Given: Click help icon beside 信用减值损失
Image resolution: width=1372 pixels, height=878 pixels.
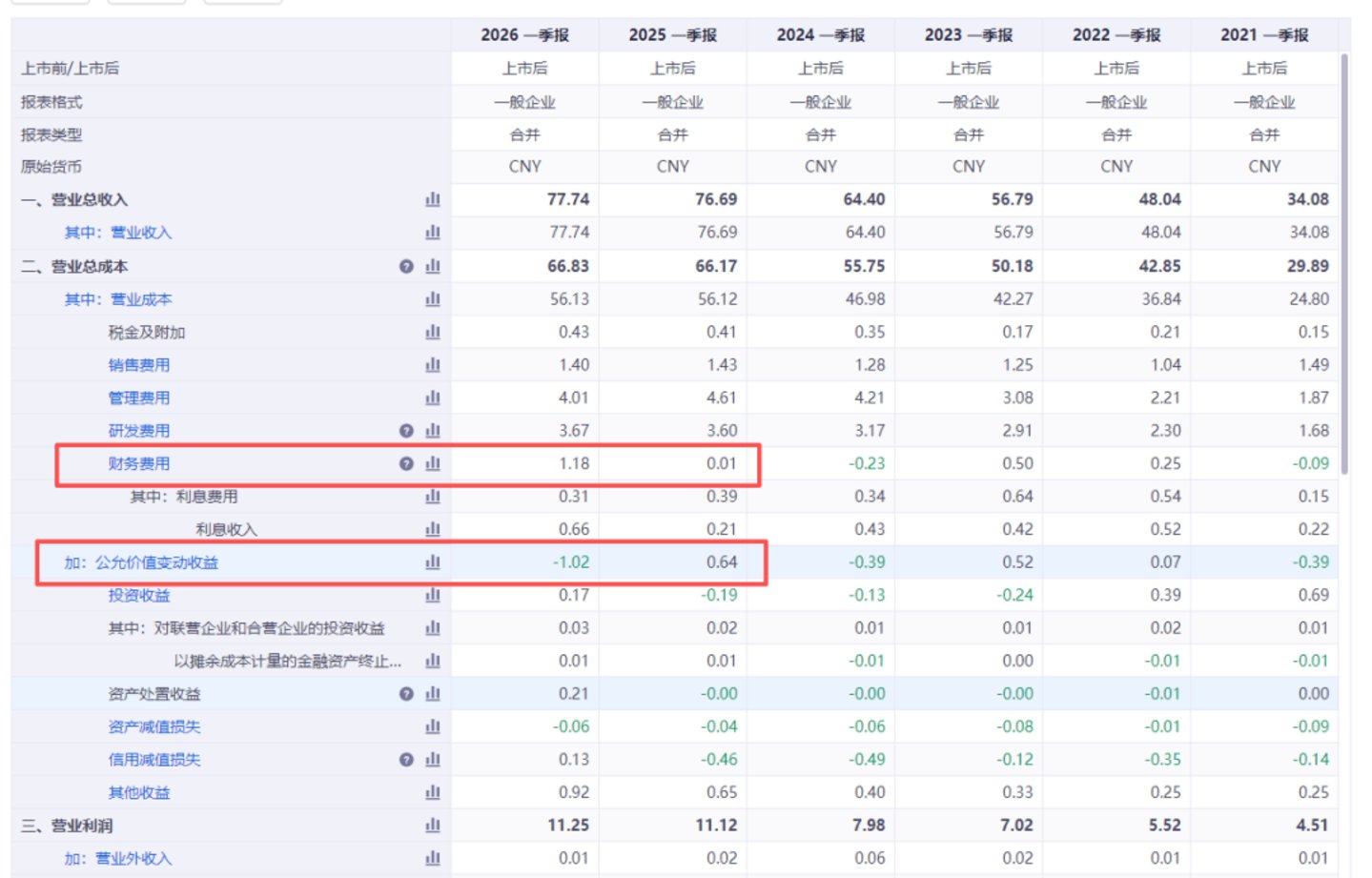Looking at the screenshot, I should 406,760.
